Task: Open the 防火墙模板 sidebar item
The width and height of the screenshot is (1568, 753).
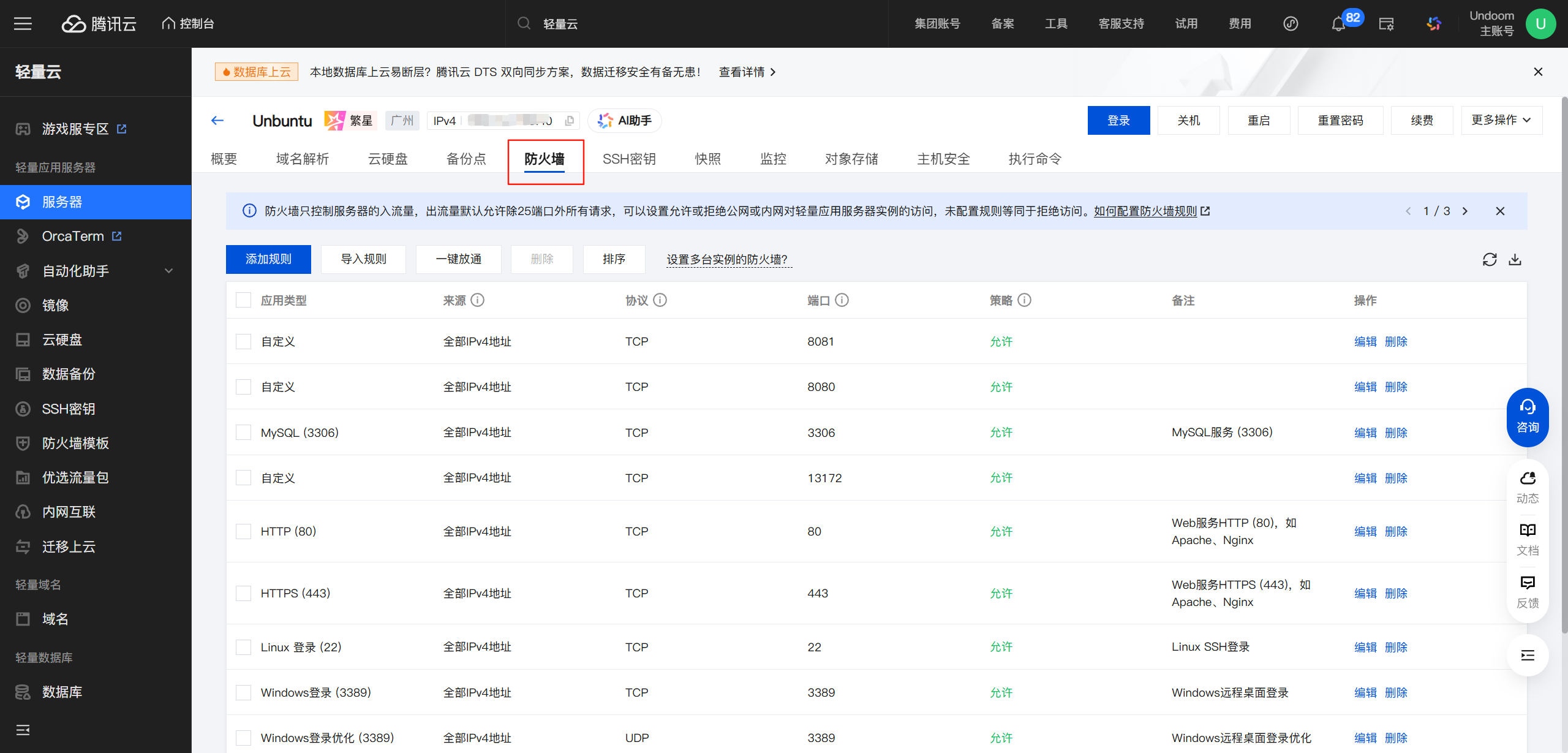Action: click(x=75, y=443)
